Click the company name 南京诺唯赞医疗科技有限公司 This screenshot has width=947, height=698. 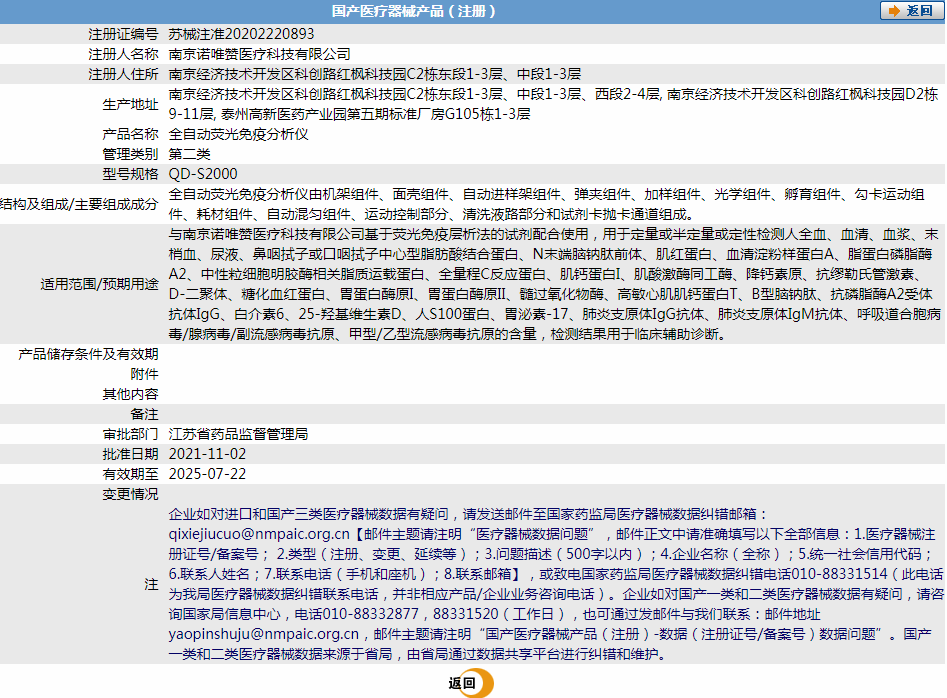point(253,52)
